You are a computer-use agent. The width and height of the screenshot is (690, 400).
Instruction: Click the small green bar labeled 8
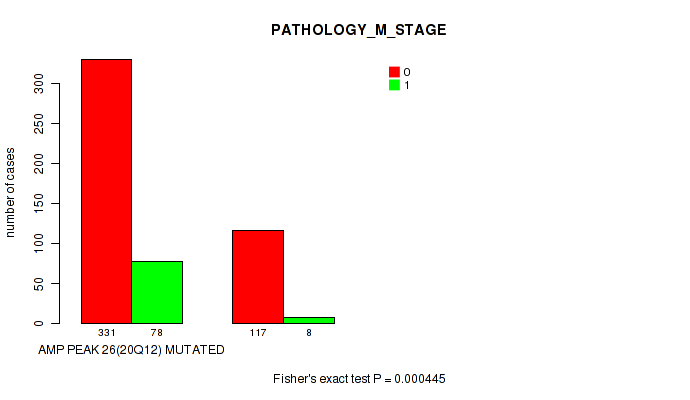tap(309, 320)
